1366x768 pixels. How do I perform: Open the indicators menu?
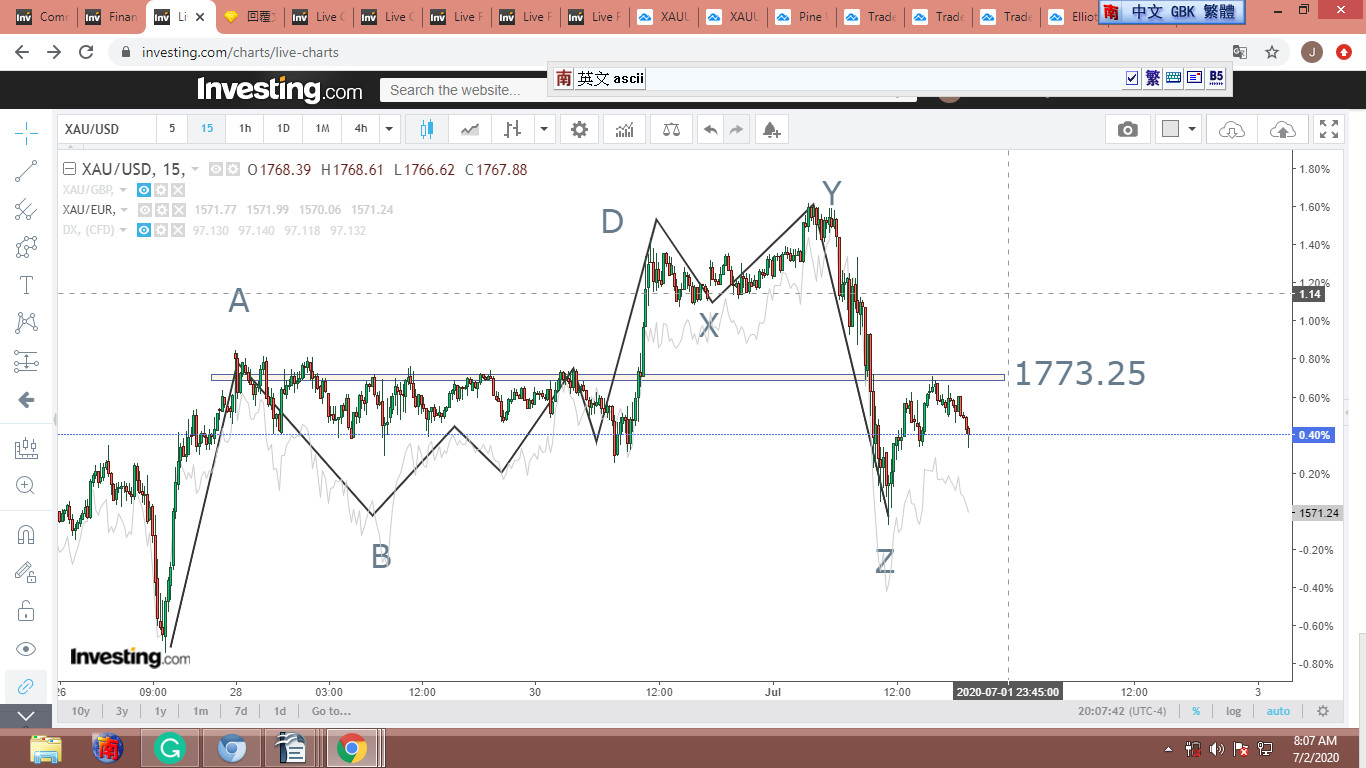[625, 129]
